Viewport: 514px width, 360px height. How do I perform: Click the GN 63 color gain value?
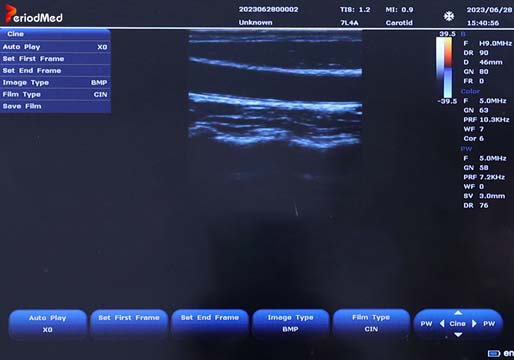pos(476,110)
